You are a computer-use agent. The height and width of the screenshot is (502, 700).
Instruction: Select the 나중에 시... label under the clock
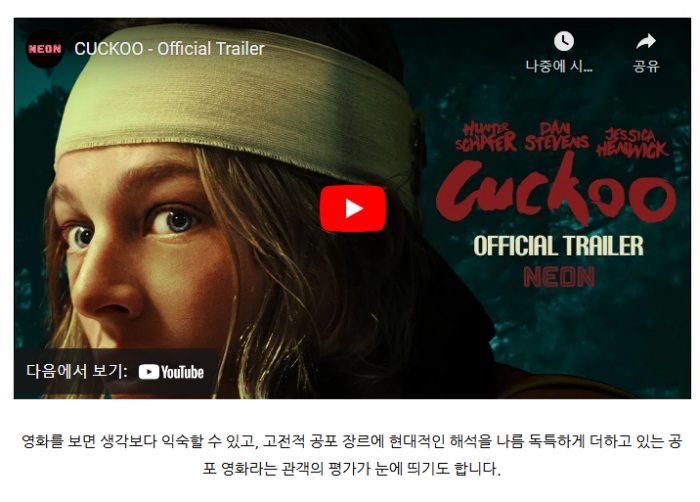point(559,66)
